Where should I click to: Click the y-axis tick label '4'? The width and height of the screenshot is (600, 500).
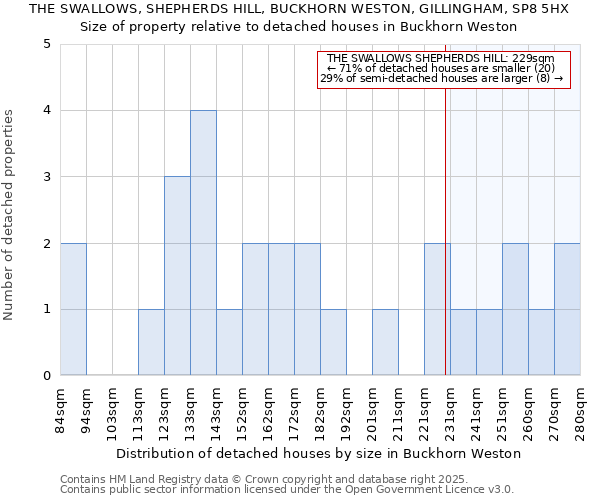[x=47, y=110]
